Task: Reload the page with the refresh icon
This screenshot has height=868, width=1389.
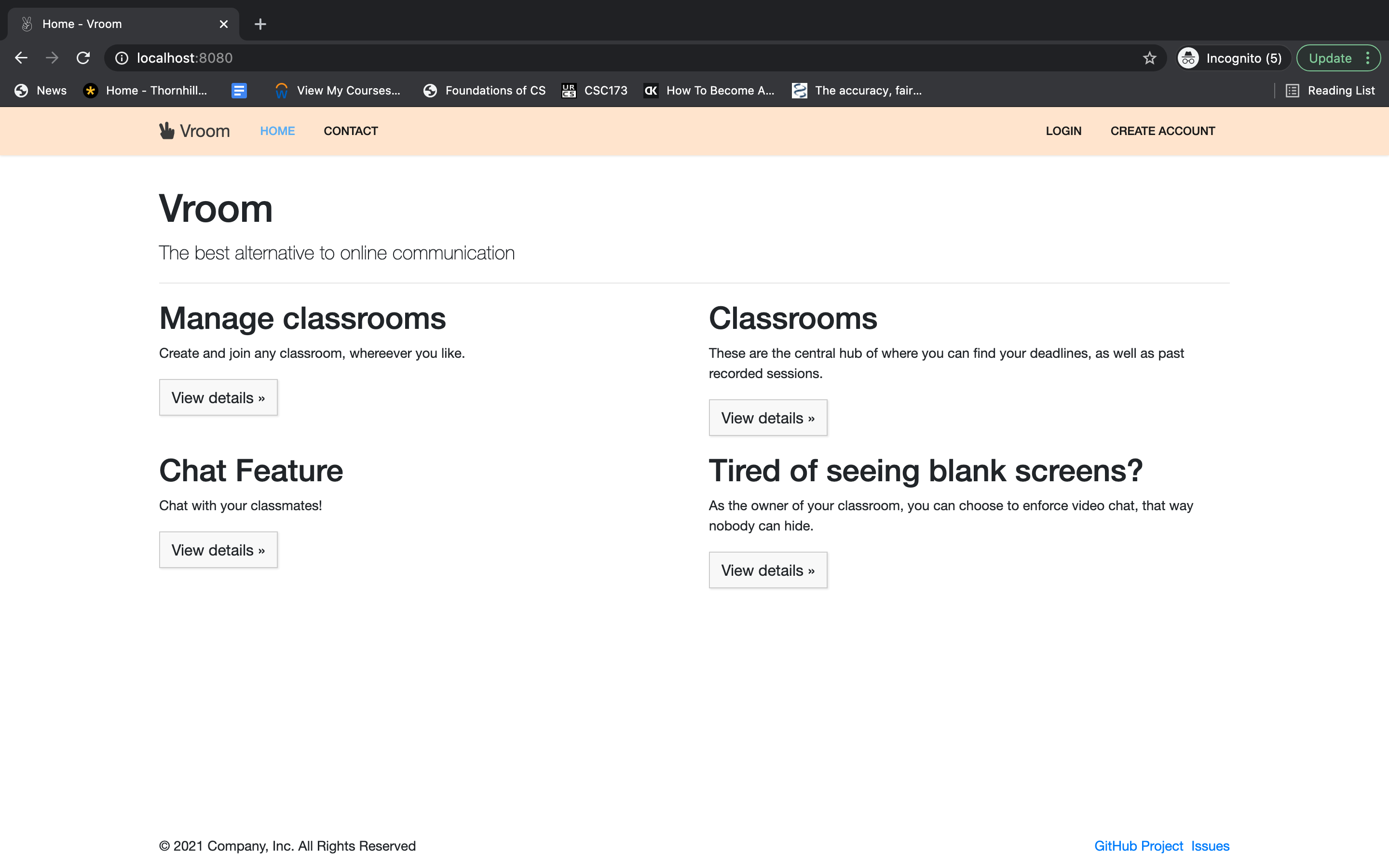Action: [83, 58]
